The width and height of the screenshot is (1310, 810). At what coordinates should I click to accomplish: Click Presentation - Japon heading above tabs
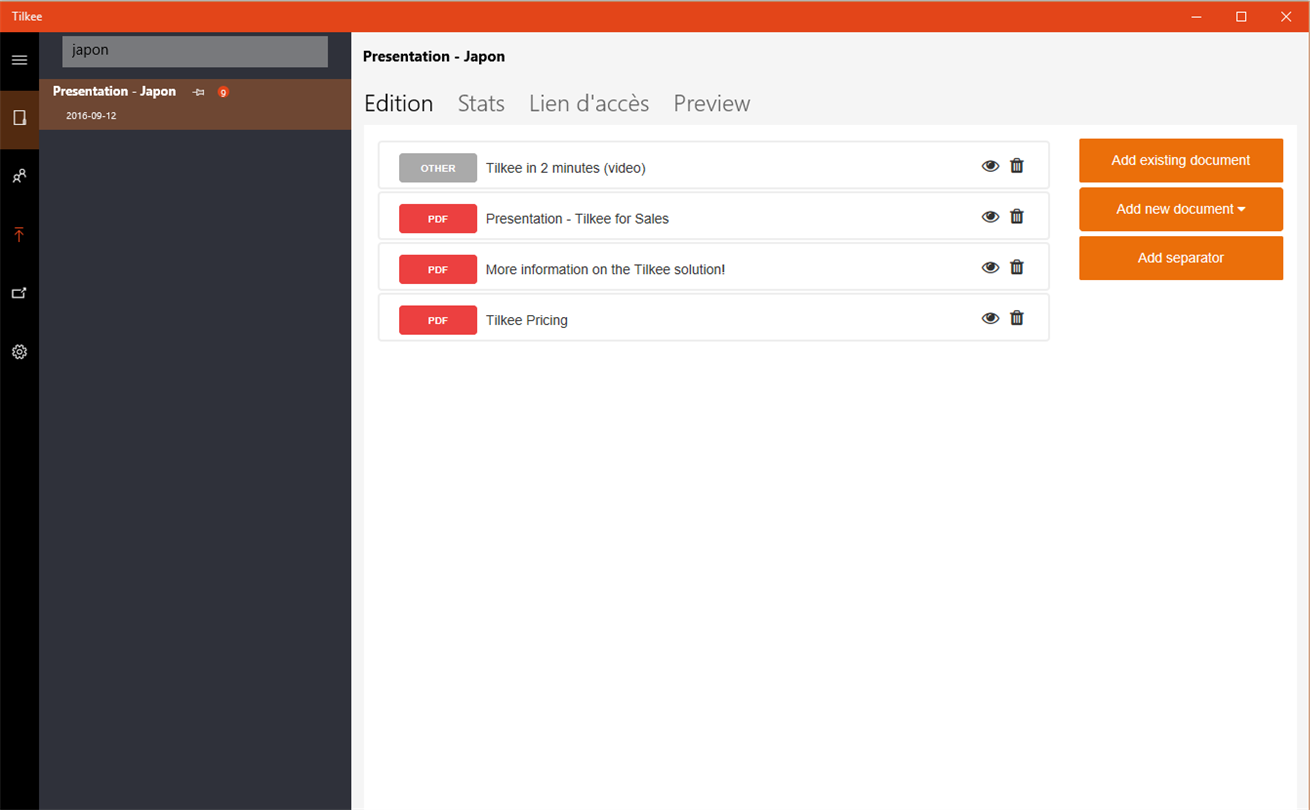(434, 57)
